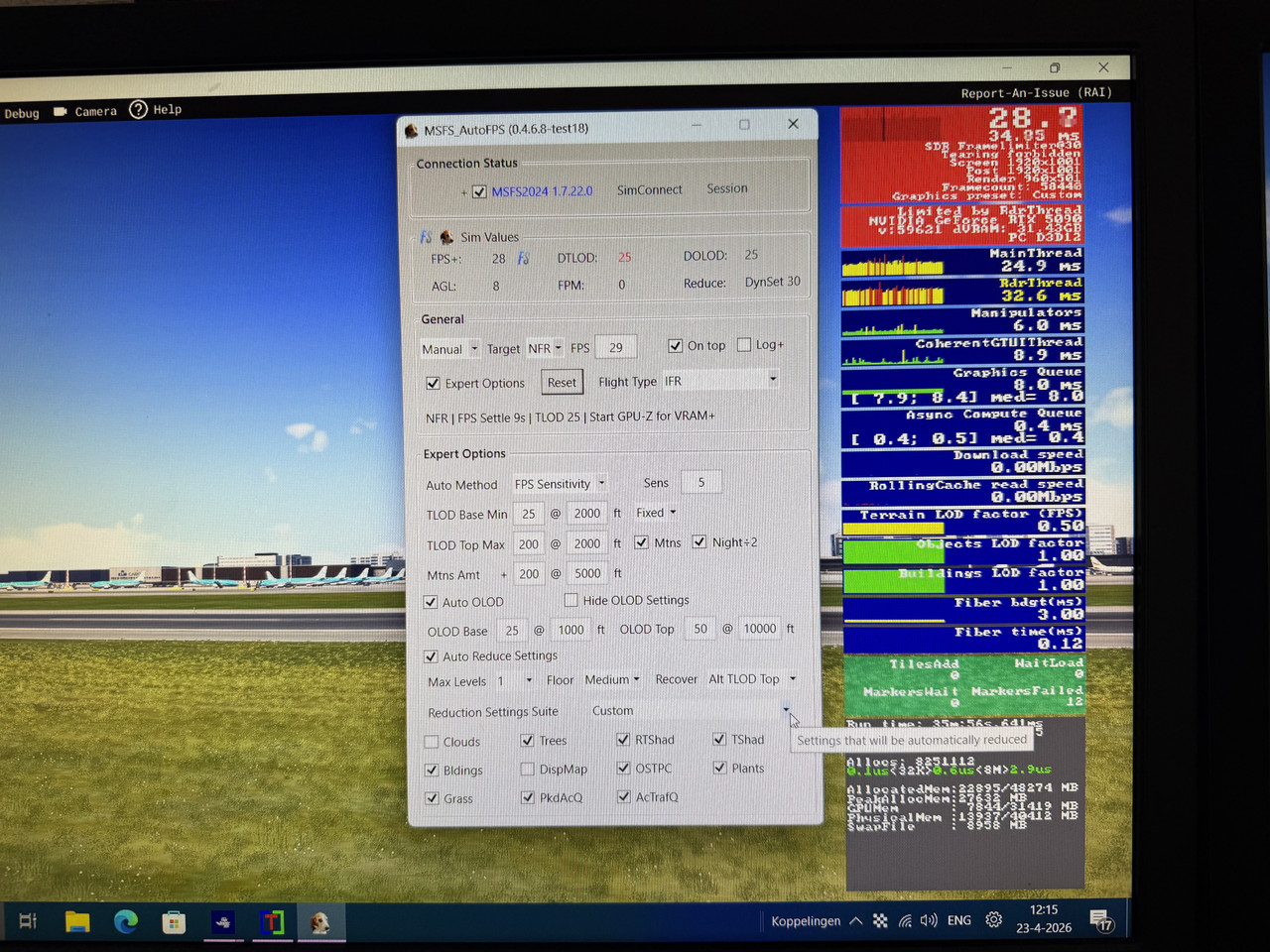Click the OLOD Top 10000 ft field

(x=760, y=629)
